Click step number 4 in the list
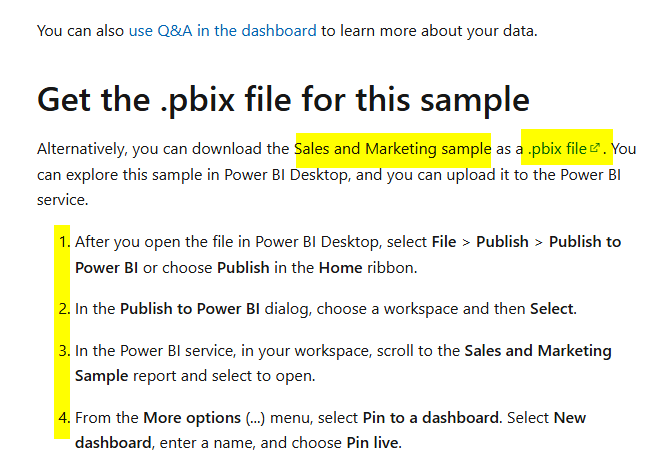The image size is (651, 461). pyautogui.click(x=64, y=417)
